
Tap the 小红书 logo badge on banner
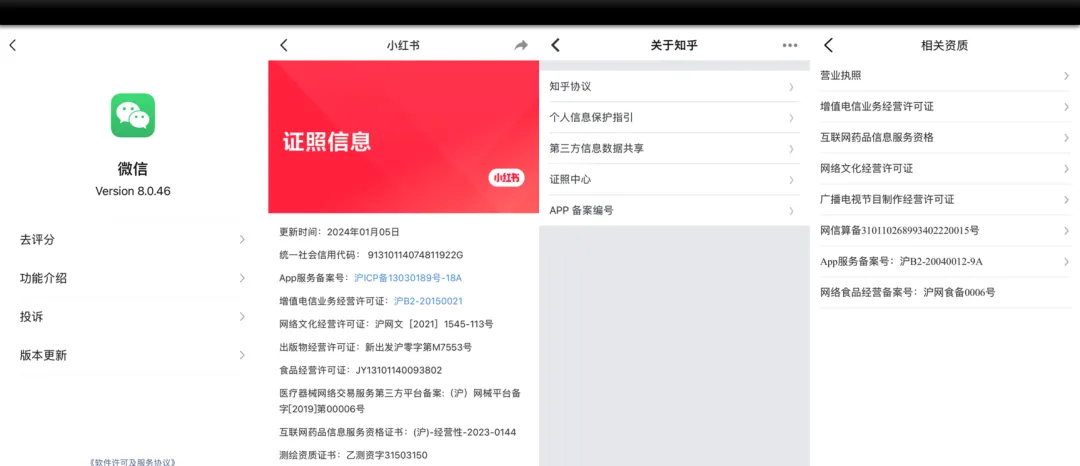point(507,178)
